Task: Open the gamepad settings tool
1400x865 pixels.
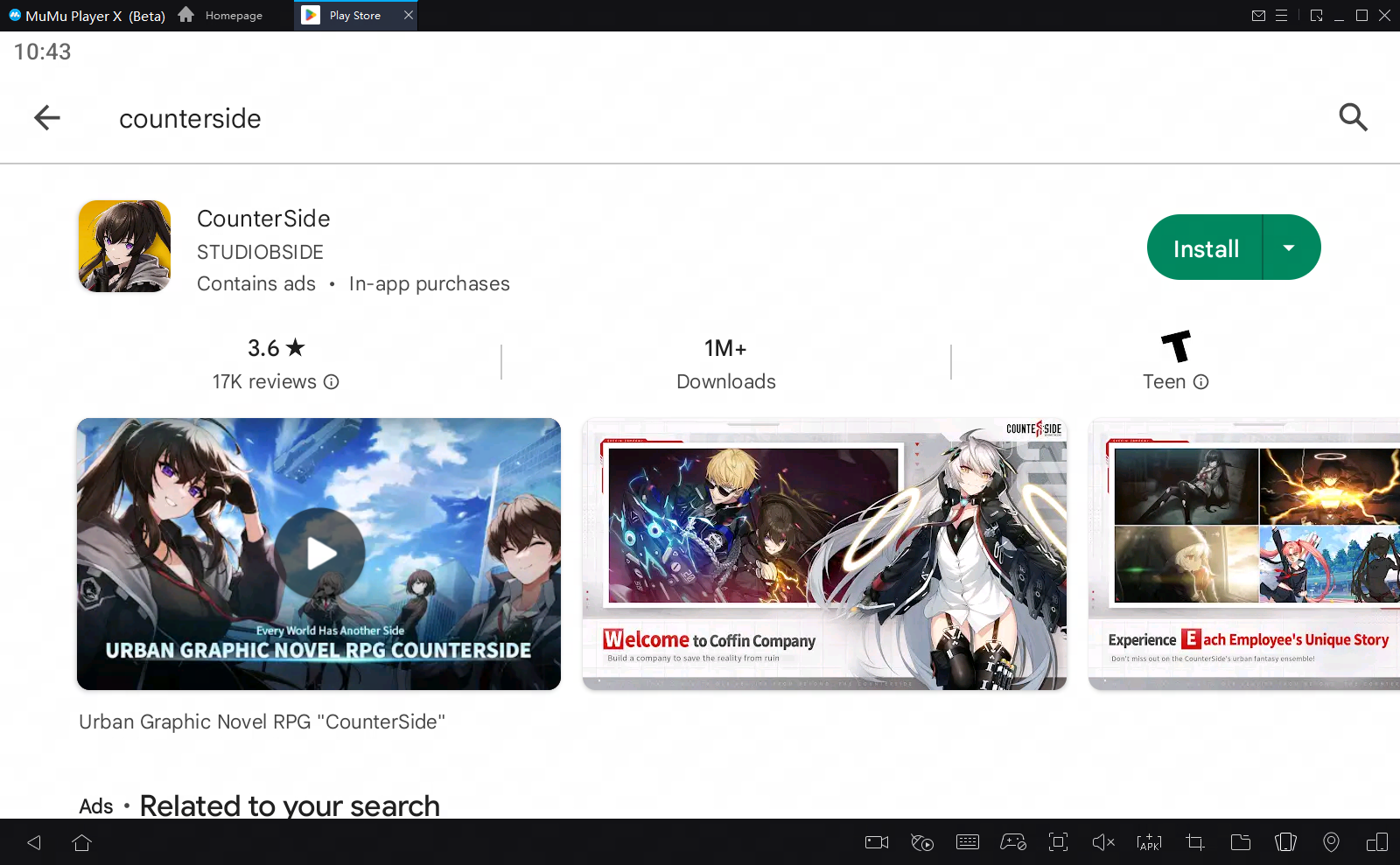Action: pos(1013,842)
